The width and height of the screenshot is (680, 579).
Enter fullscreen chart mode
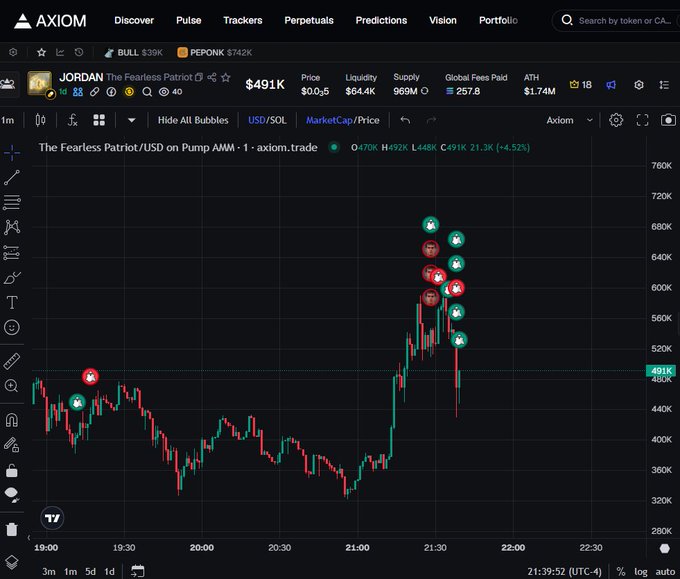pos(642,120)
